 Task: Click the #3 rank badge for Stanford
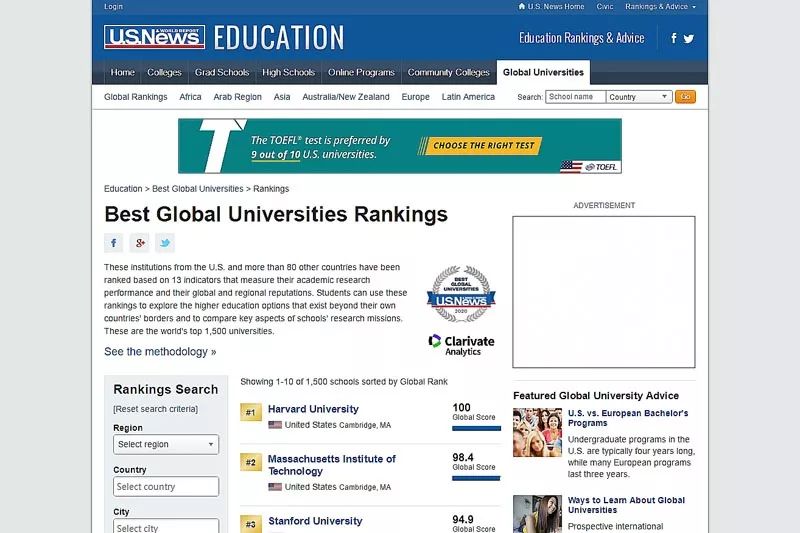tap(251, 524)
